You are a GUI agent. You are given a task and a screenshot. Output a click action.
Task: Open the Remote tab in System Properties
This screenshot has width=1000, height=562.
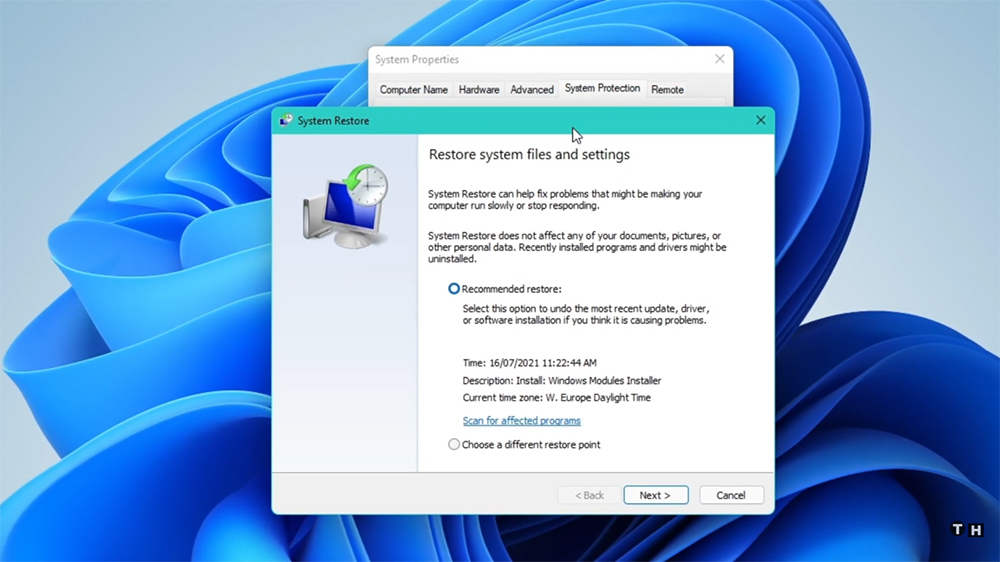coord(667,90)
